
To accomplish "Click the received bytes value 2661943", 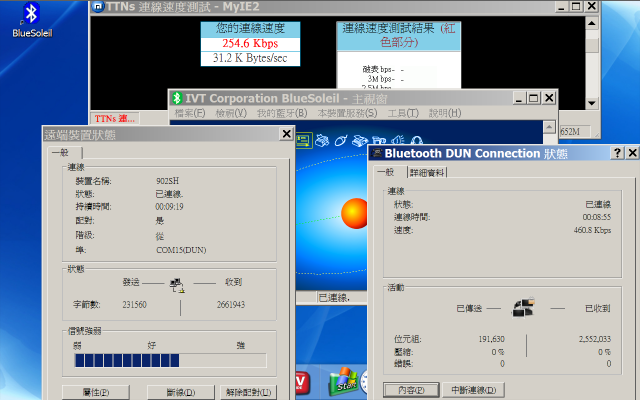I will pos(231,304).
